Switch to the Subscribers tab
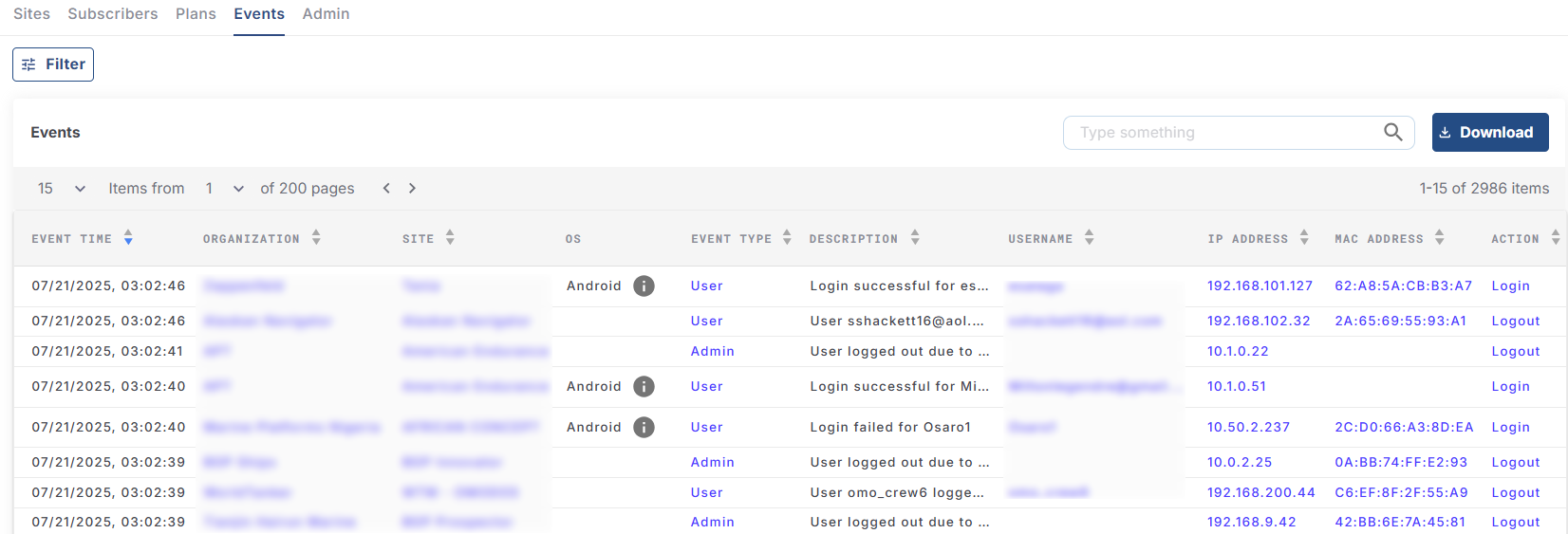This screenshot has width=1568, height=534. pyautogui.click(x=113, y=14)
